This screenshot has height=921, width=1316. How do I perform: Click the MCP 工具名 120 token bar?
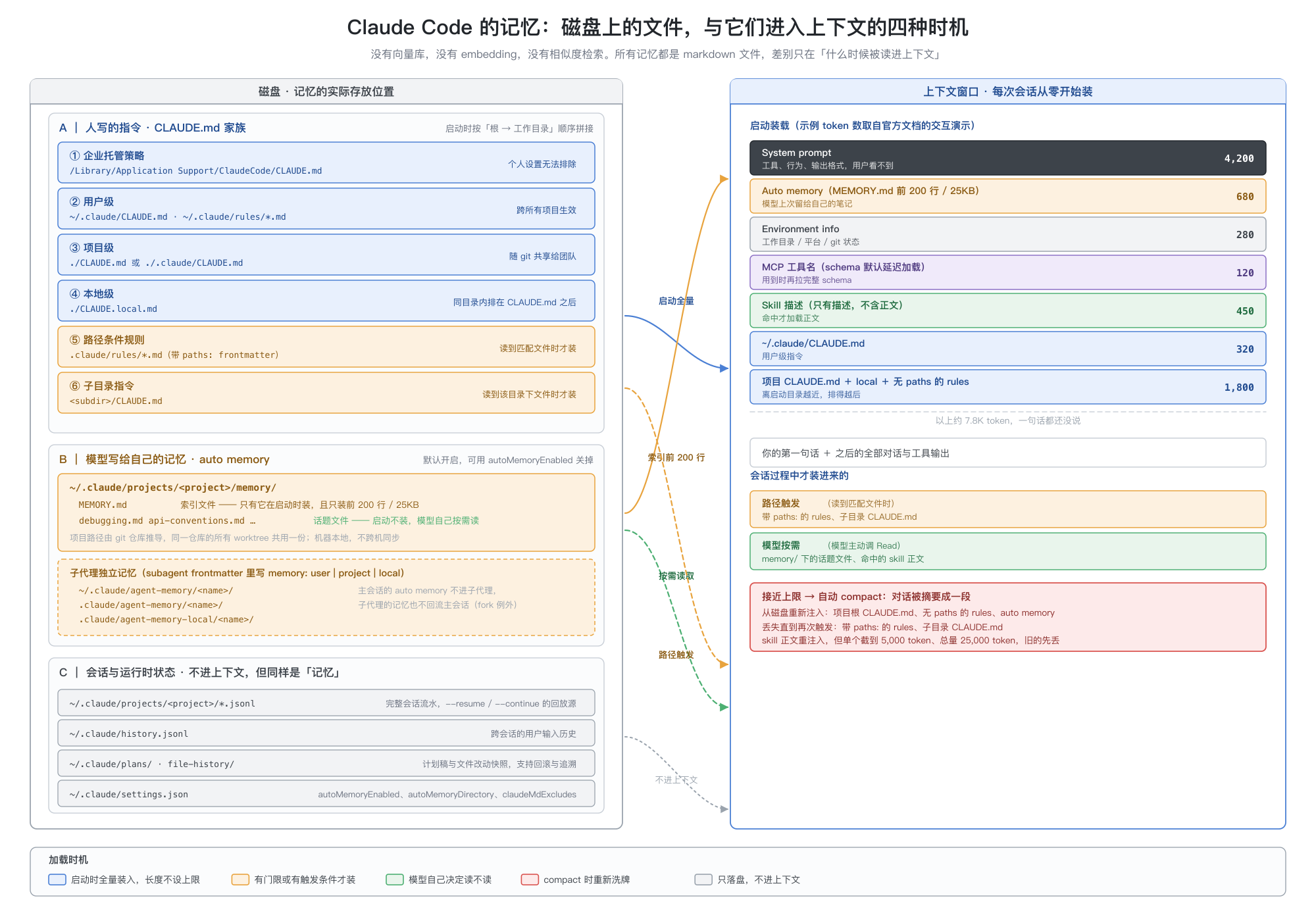point(1008,272)
